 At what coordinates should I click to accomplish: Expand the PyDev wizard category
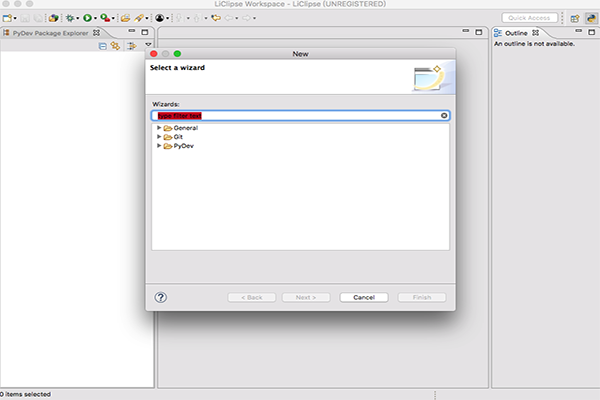[x=158, y=146]
